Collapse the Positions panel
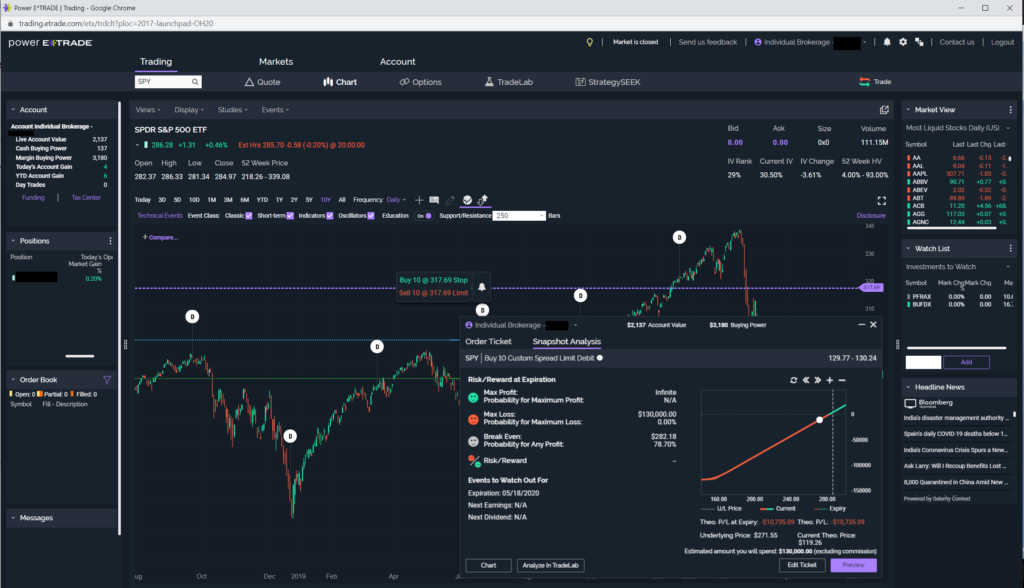This screenshot has height=588, width=1024. click(13, 241)
